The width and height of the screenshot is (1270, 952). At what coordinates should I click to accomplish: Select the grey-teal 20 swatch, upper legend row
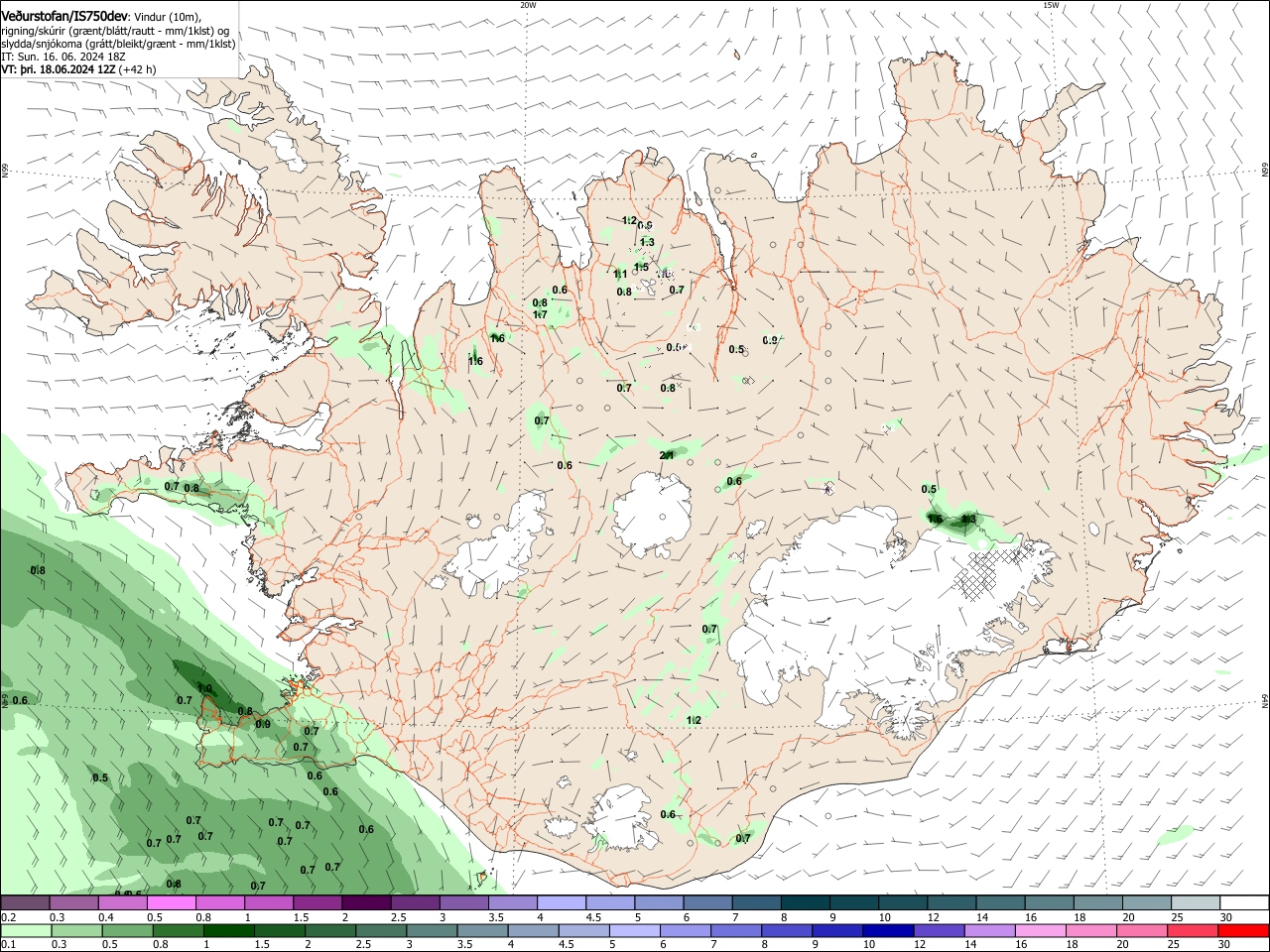click(x=1147, y=903)
